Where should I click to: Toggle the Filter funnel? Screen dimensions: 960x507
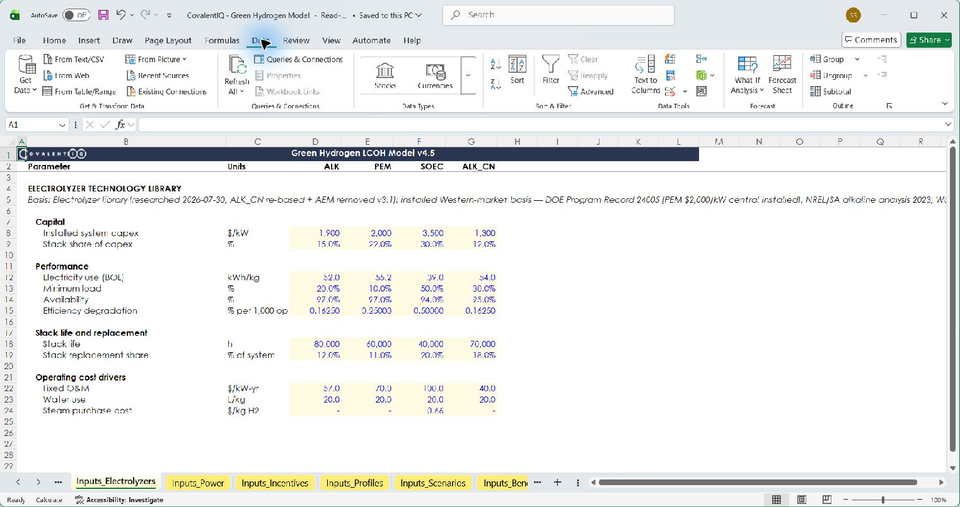coord(551,70)
